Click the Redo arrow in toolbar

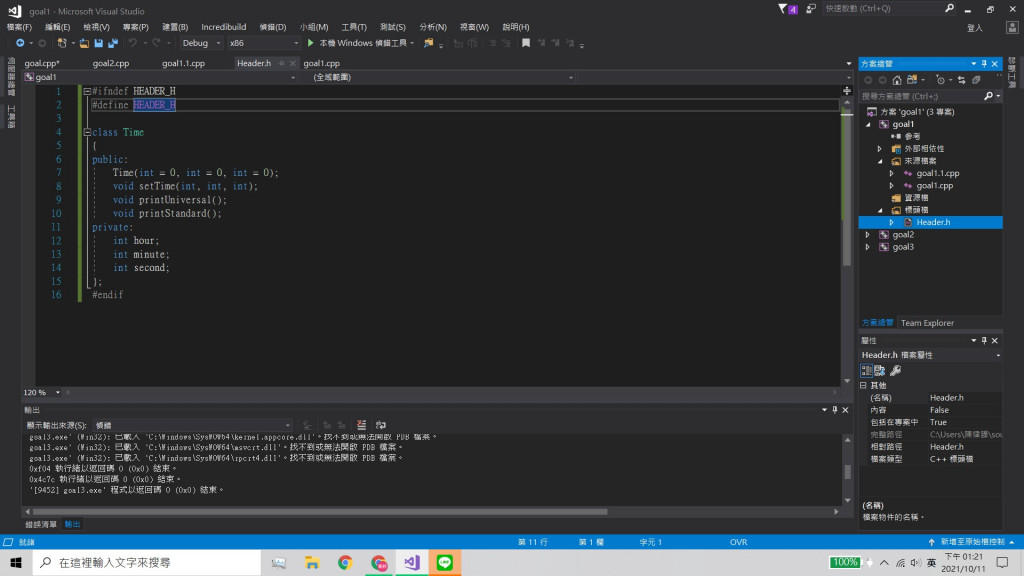point(156,43)
